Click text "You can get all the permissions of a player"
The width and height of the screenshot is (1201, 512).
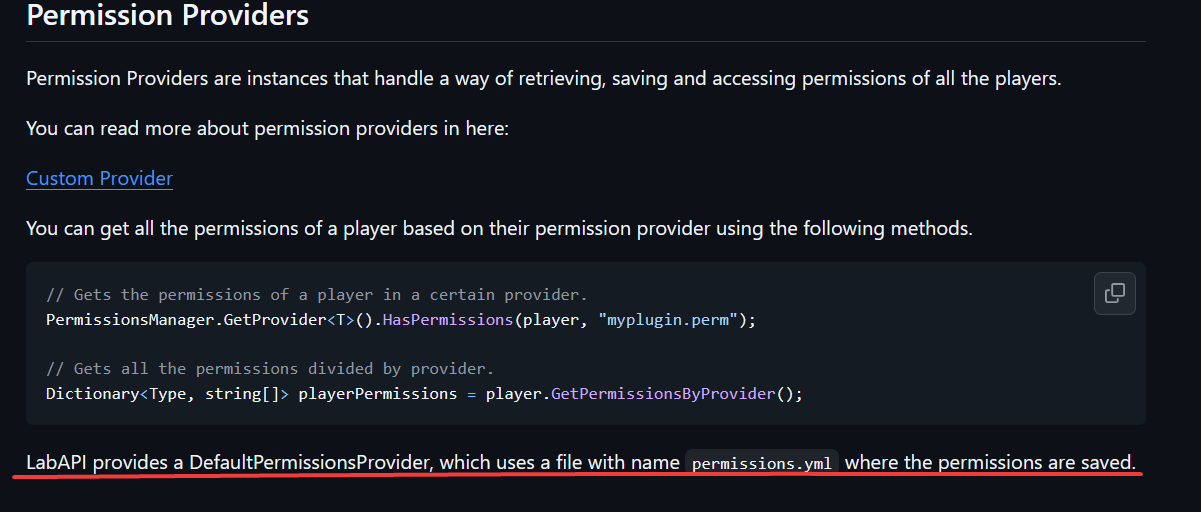click(x=499, y=228)
